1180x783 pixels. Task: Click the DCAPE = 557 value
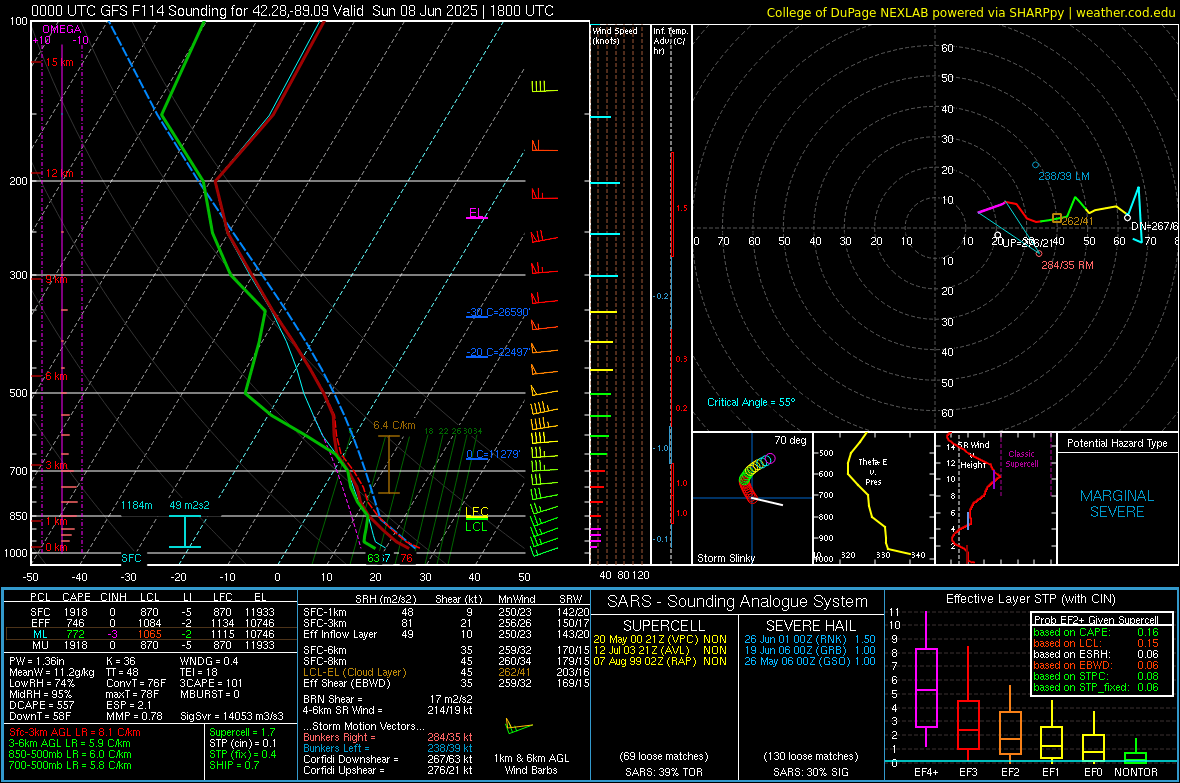click(x=41, y=705)
